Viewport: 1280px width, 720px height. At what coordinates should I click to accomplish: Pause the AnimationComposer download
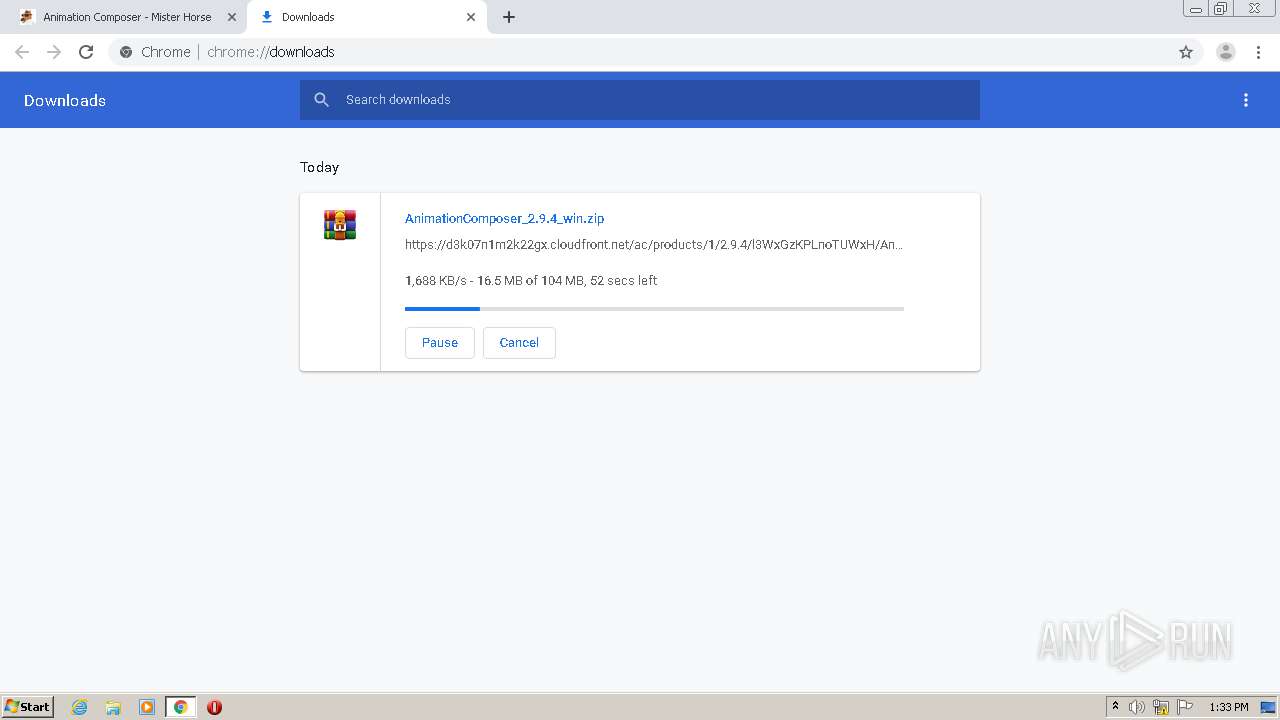[x=440, y=343]
